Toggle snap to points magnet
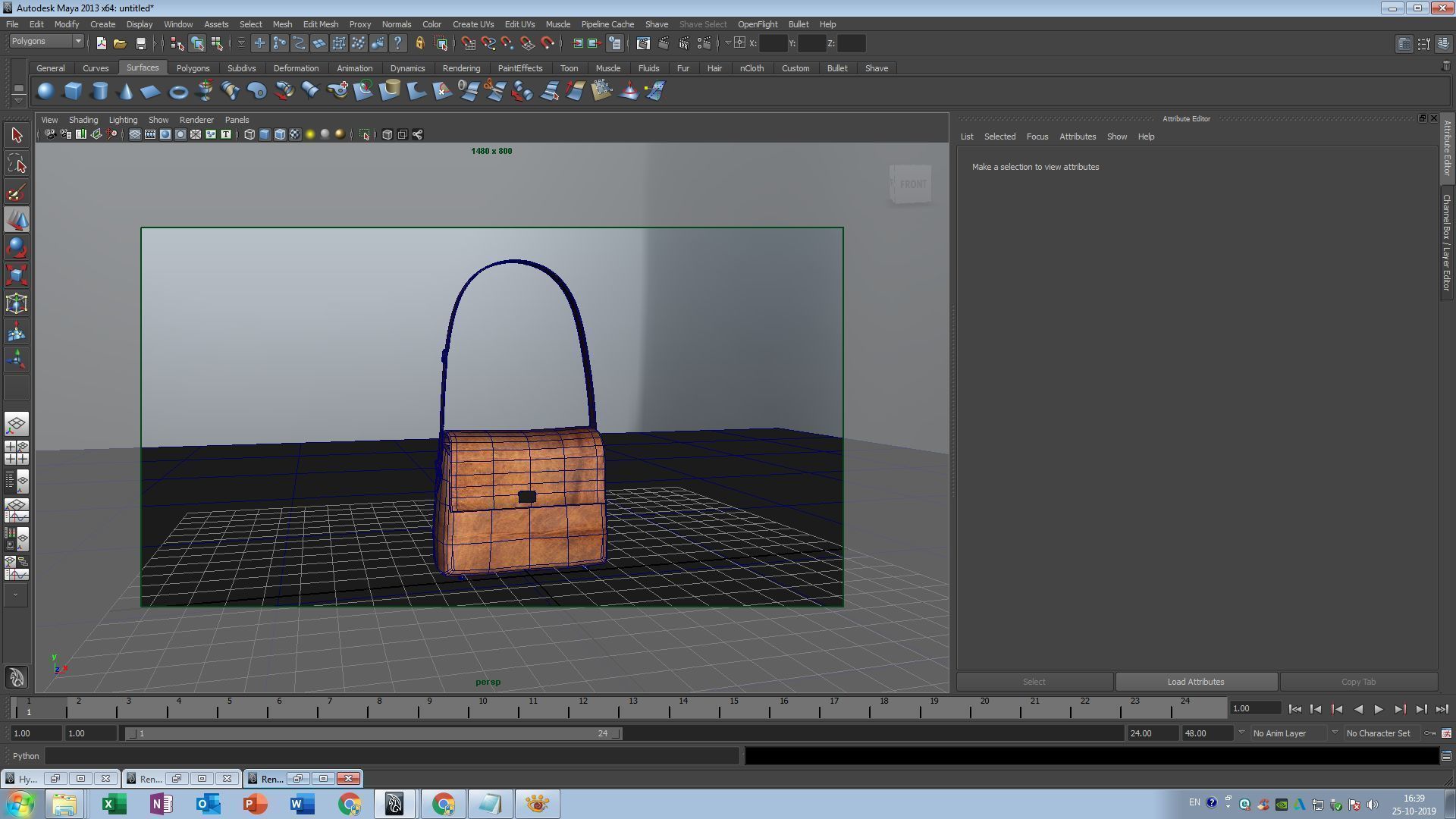The image size is (1456, 819). point(507,43)
